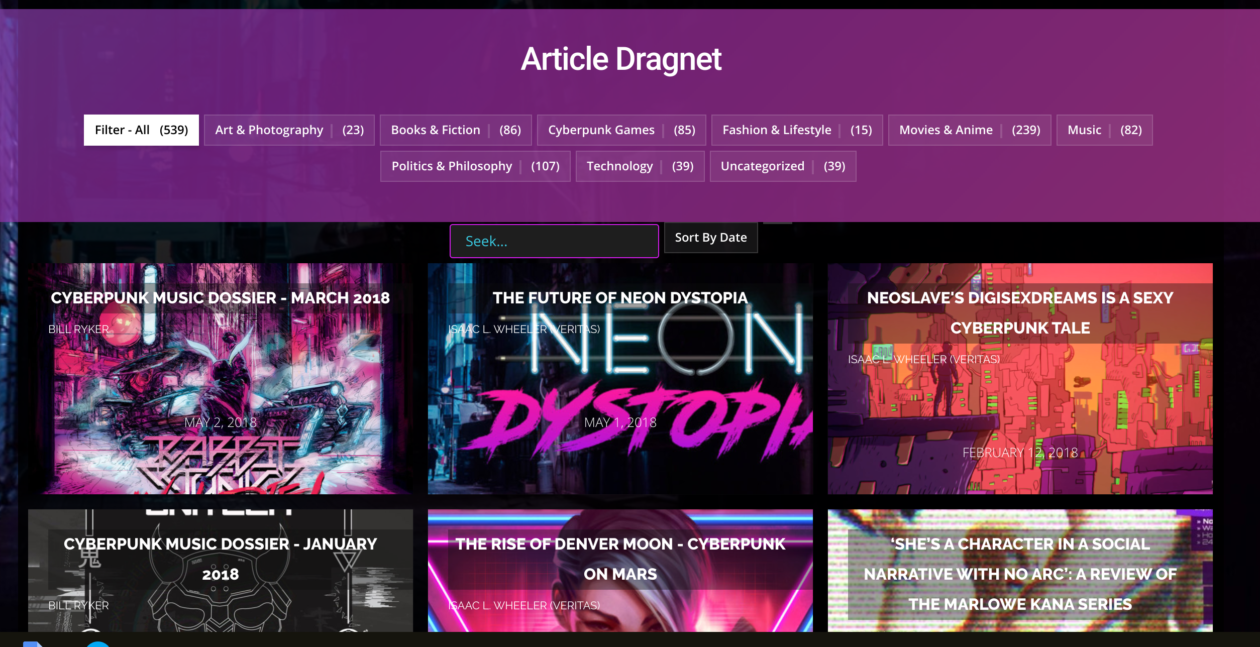Viewport: 1260px width, 647px height.
Task: Filter articles by Music category
Action: tap(1104, 130)
